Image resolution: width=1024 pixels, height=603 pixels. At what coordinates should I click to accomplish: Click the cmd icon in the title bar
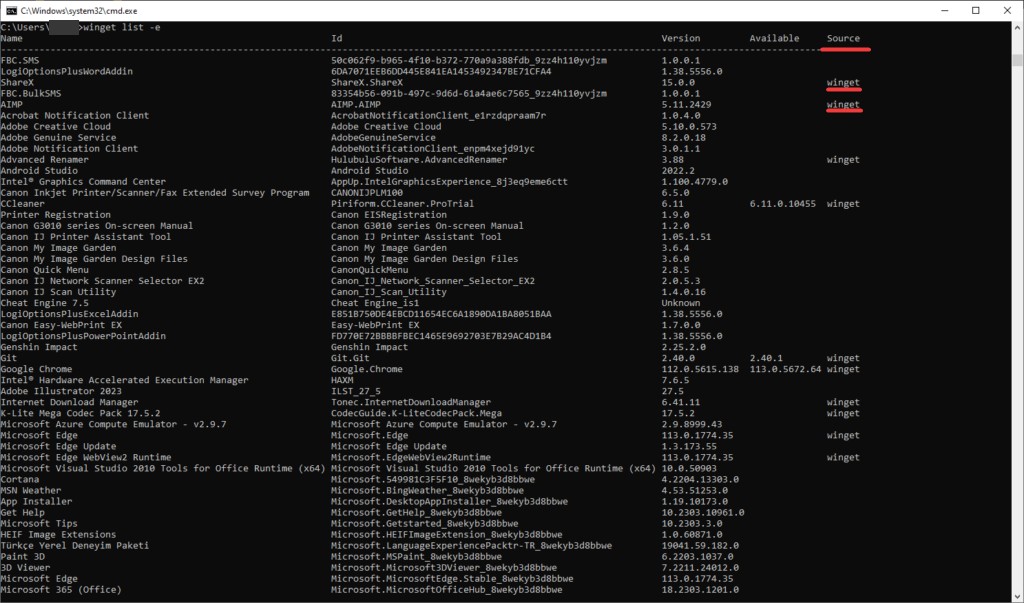point(10,10)
